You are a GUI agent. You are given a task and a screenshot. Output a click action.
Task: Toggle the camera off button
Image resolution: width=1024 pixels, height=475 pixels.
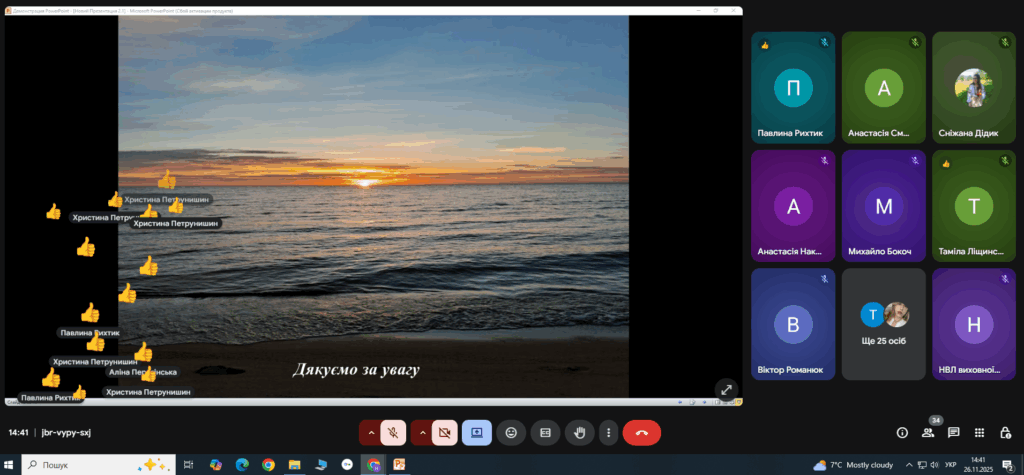coord(445,433)
